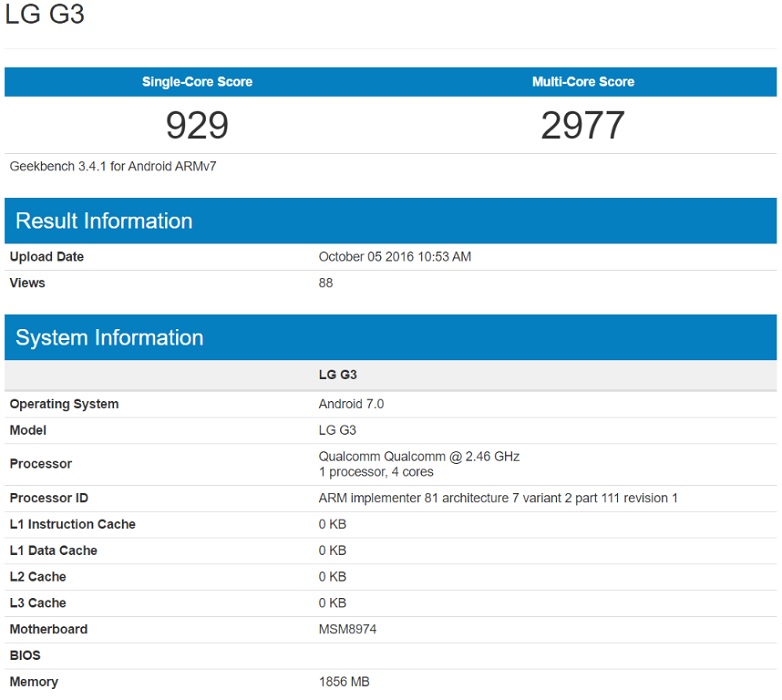Click the Upload Date label
This screenshot has width=782, height=700.
coord(46,257)
